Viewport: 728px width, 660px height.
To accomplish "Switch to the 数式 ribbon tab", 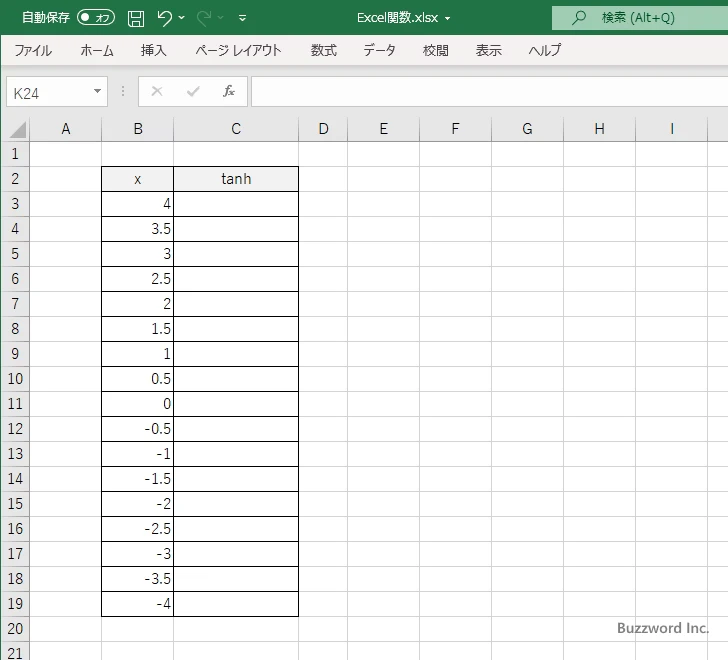I will coord(323,50).
